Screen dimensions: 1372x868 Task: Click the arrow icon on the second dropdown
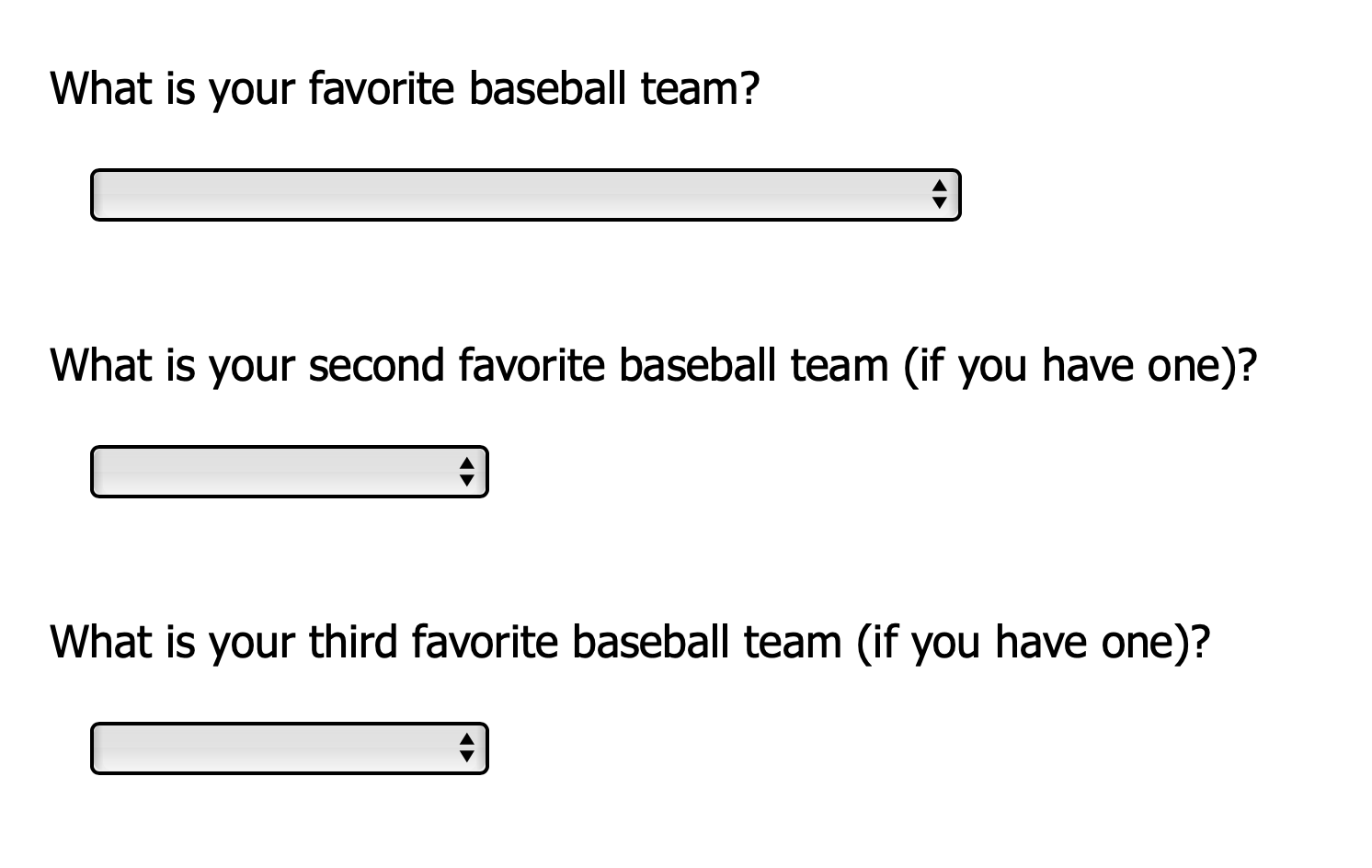click(467, 472)
